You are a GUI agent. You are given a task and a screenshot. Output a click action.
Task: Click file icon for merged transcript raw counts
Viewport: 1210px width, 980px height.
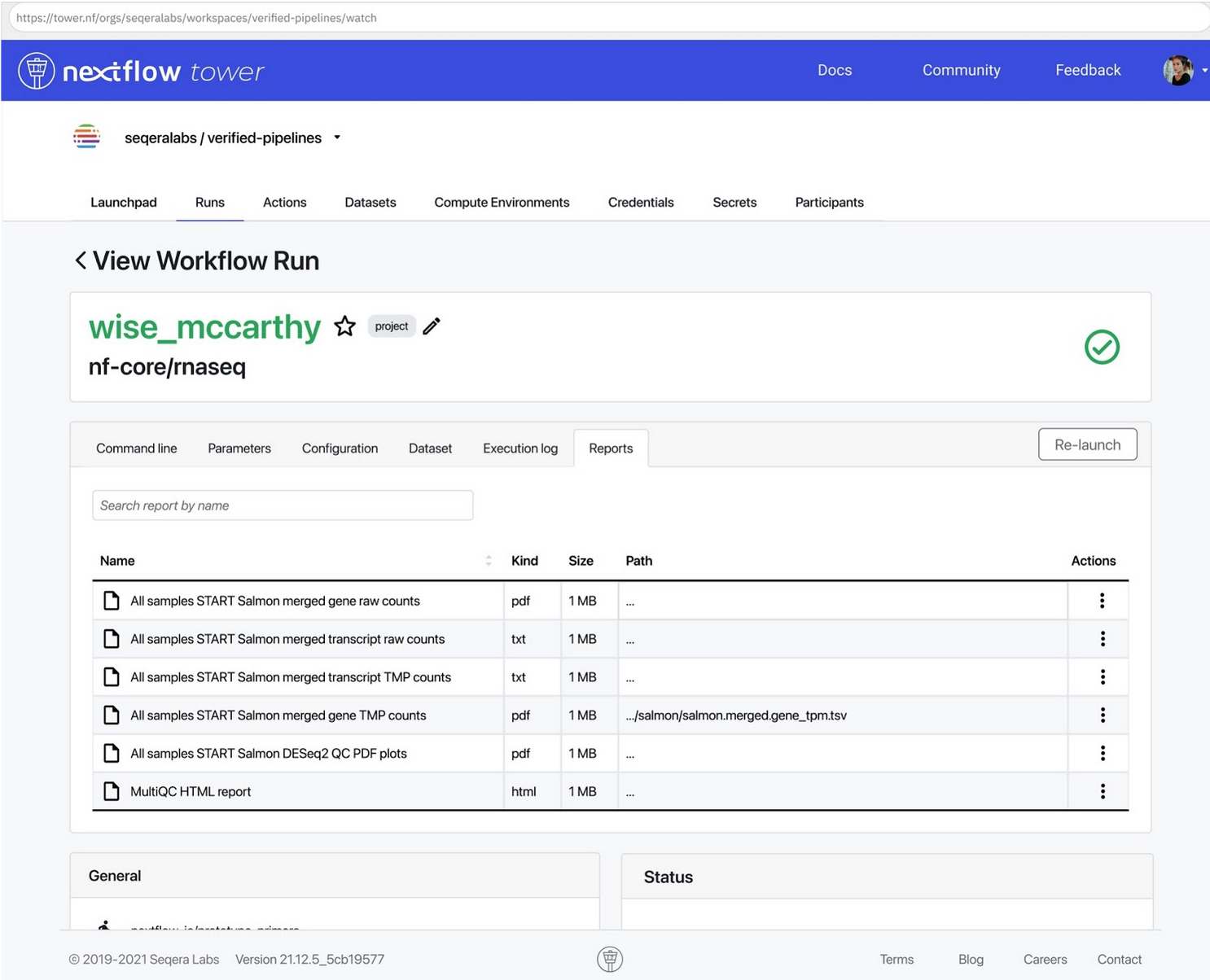pyautogui.click(x=112, y=639)
